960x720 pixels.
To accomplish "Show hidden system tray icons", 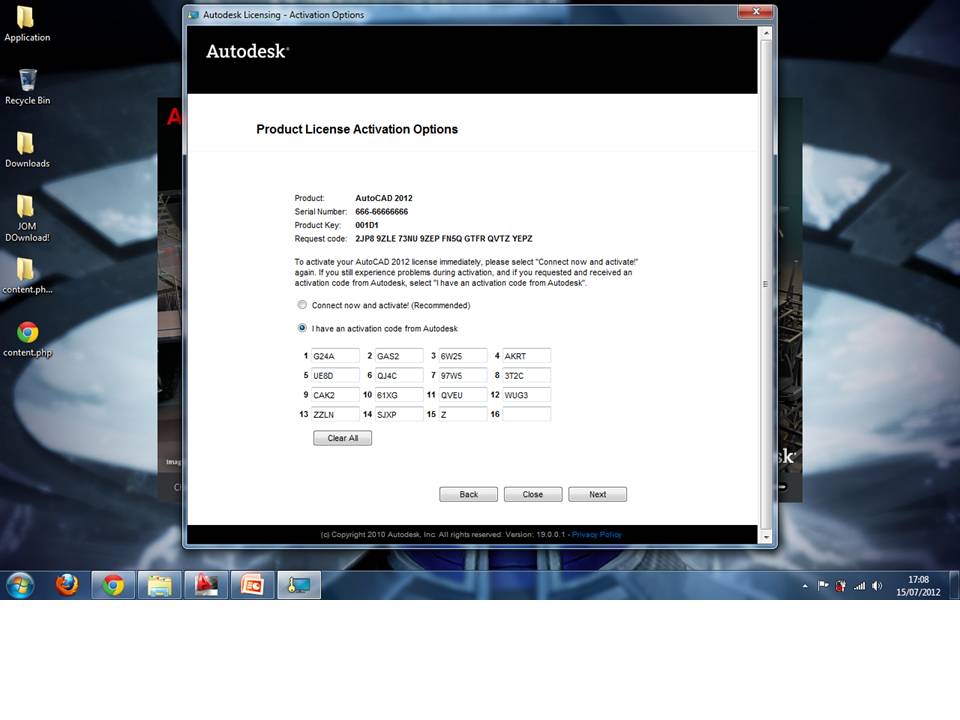I will click(804, 587).
